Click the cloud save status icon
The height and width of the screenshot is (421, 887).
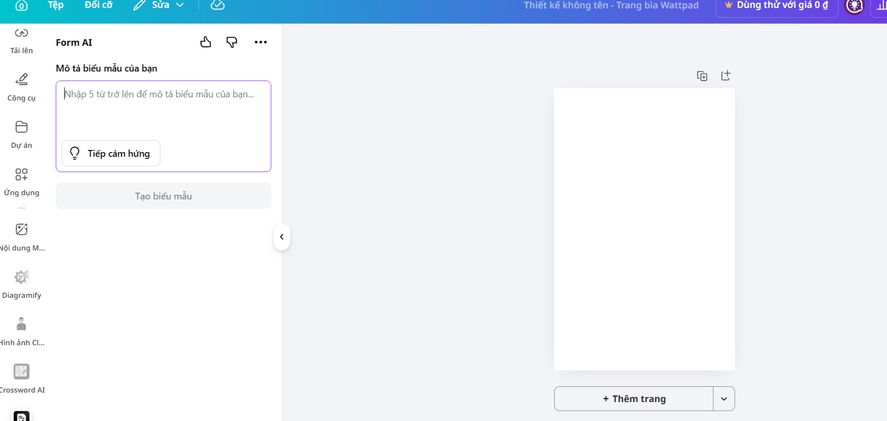tap(217, 5)
